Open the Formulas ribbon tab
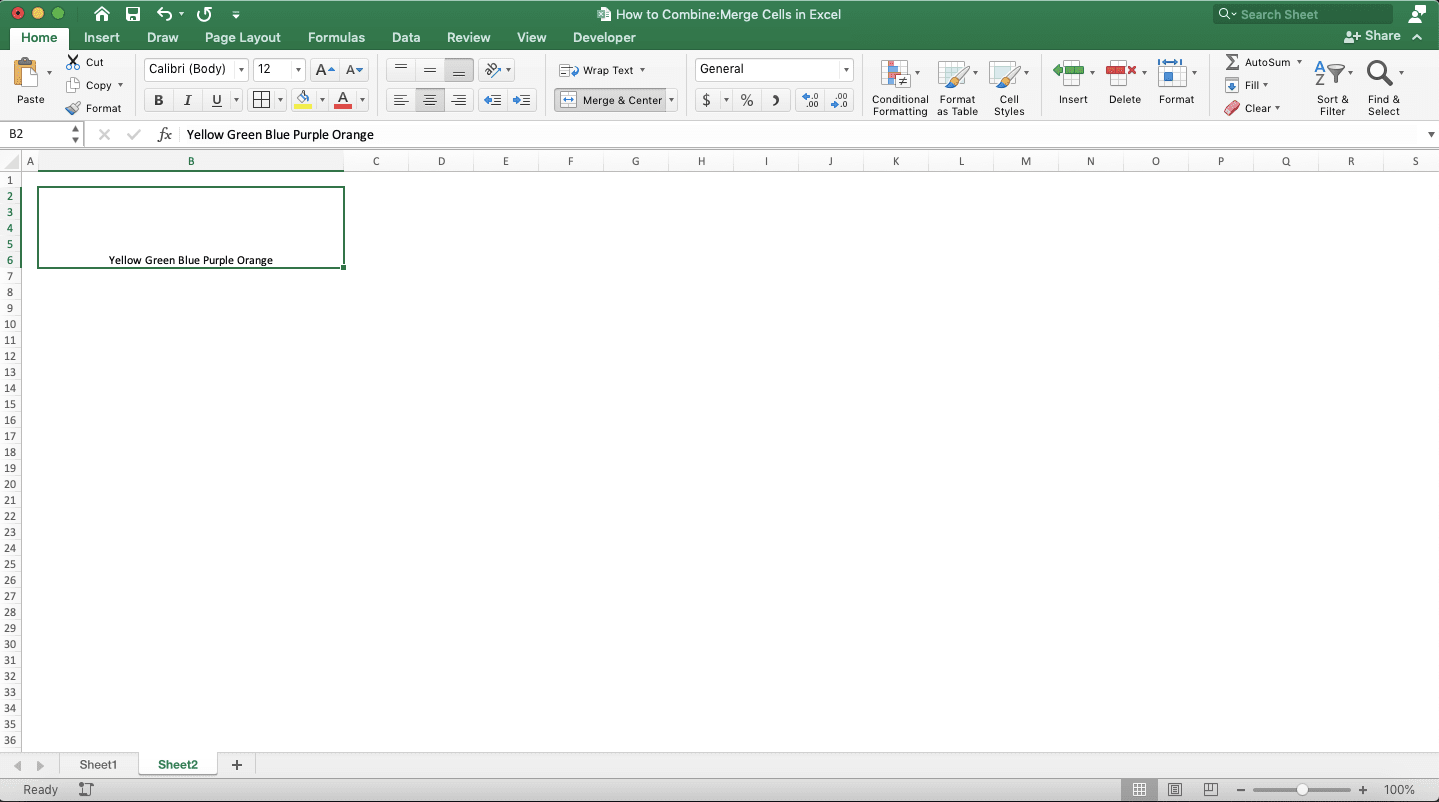The image size is (1439, 802). [336, 37]
